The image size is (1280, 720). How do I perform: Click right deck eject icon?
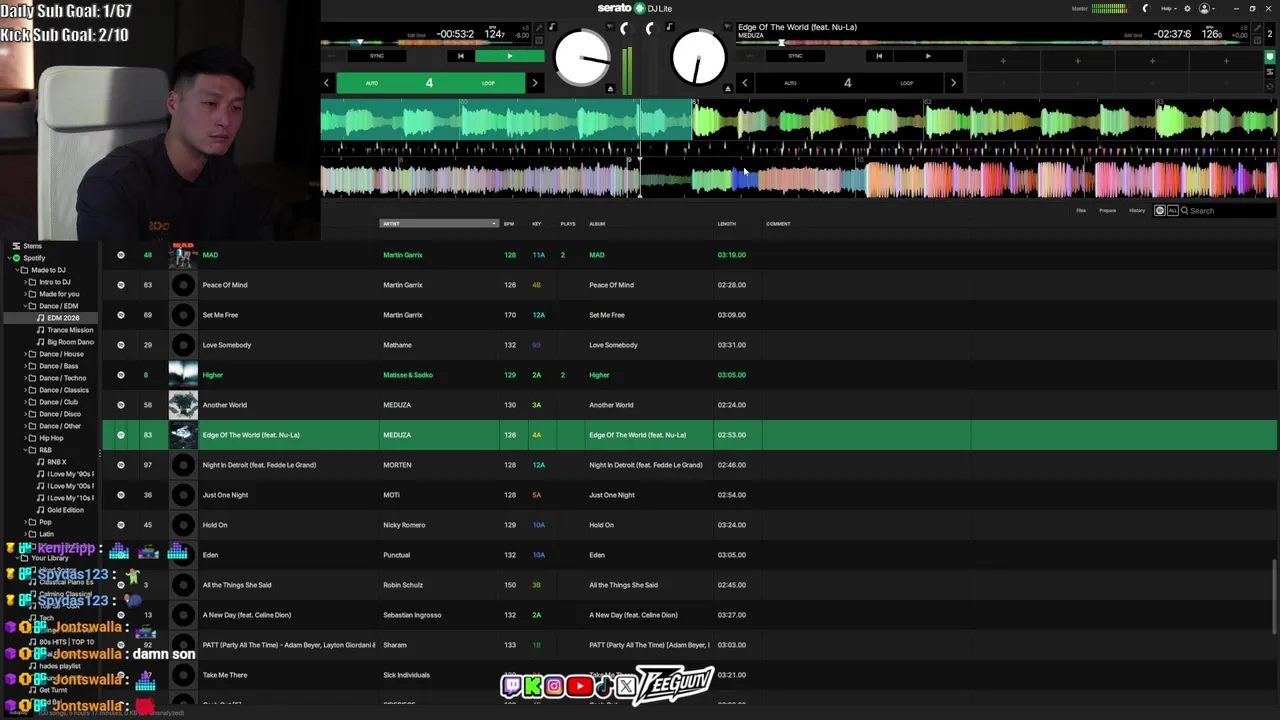pos(728,89)
